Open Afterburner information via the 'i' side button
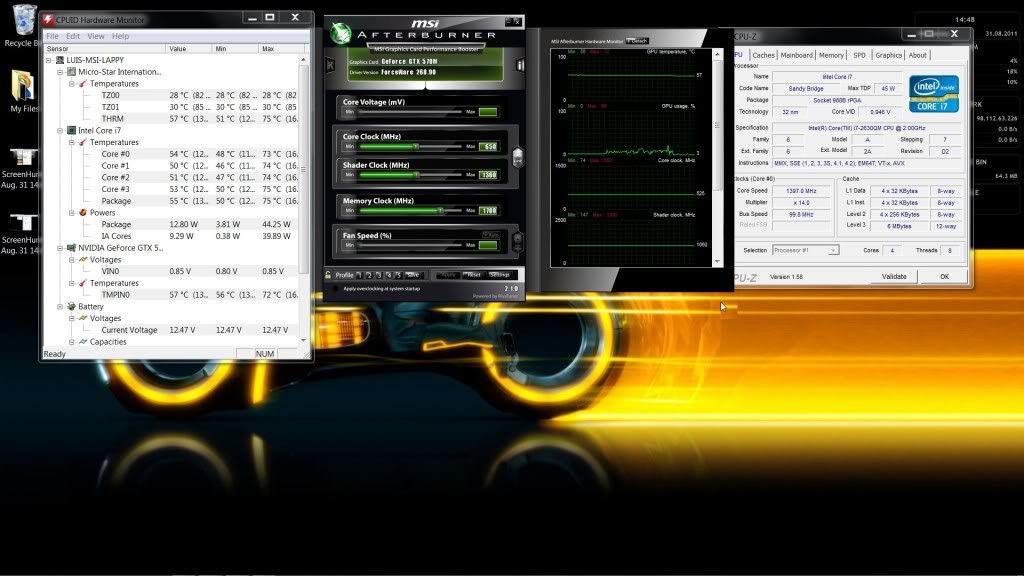 tap(520, 65)
